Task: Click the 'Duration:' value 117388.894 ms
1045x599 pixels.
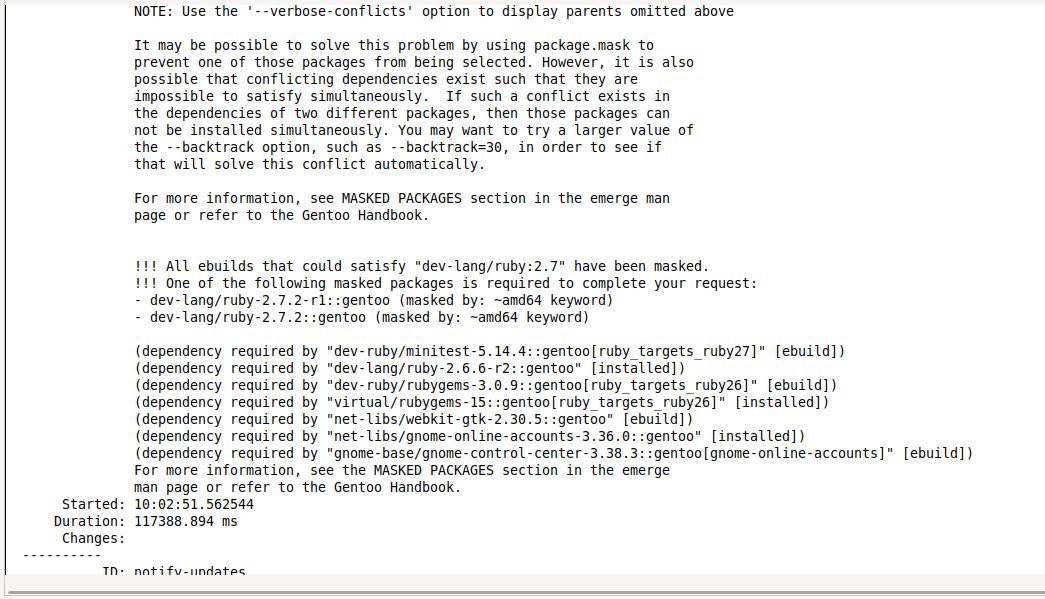Action: 185,522
